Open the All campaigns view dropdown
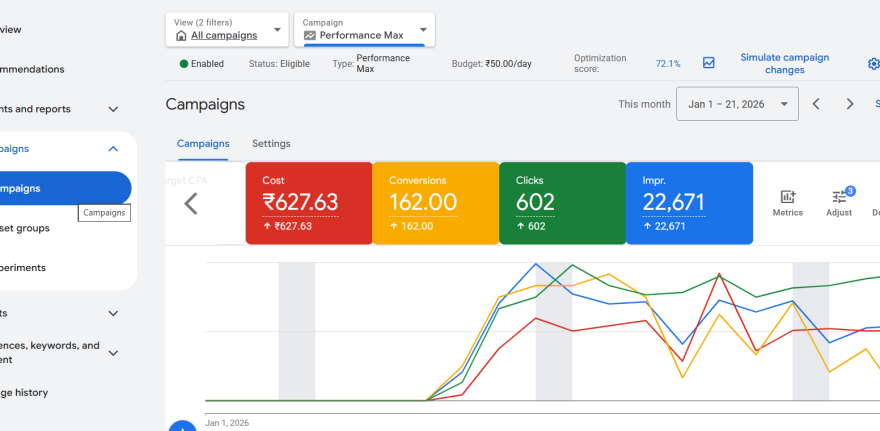Image resolution: width=880 pixels, height=431 pixels. click(x=227, y=29)
